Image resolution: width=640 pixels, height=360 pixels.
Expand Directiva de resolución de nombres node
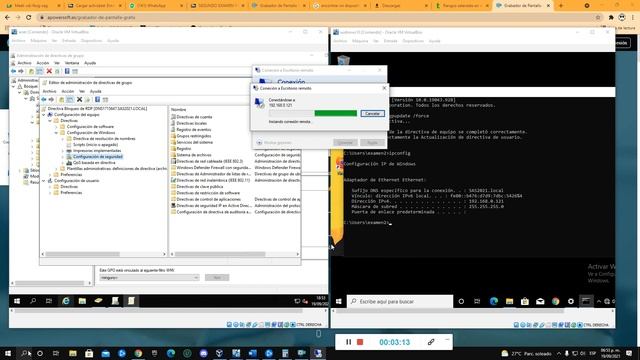(x=63, y=139)
